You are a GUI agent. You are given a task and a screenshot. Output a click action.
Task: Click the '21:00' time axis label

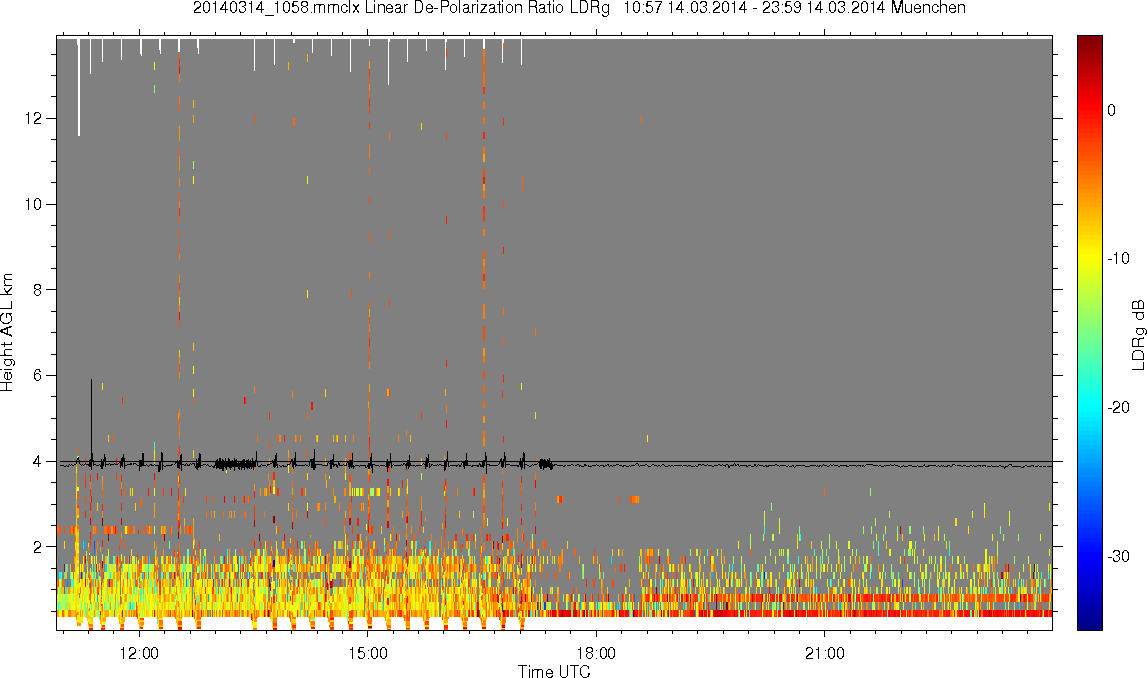pyautogui.click(x=824, y=653)
